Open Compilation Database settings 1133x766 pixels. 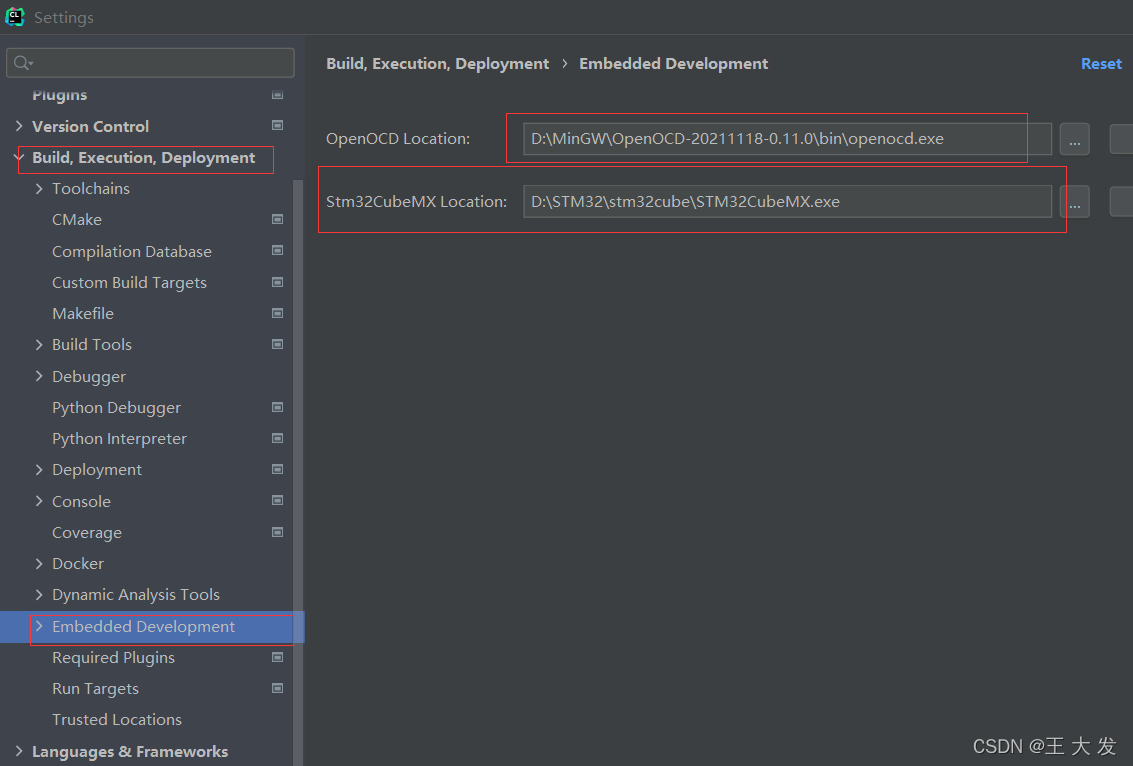[132, 251]
